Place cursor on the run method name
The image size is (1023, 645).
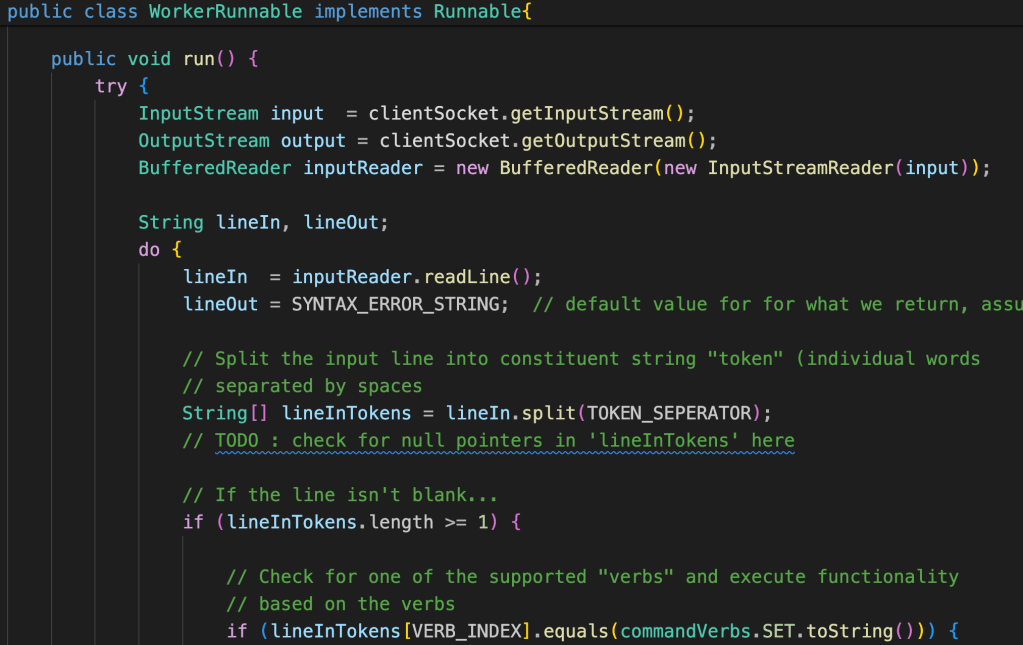pyautogui.click(x=199, y=59)
